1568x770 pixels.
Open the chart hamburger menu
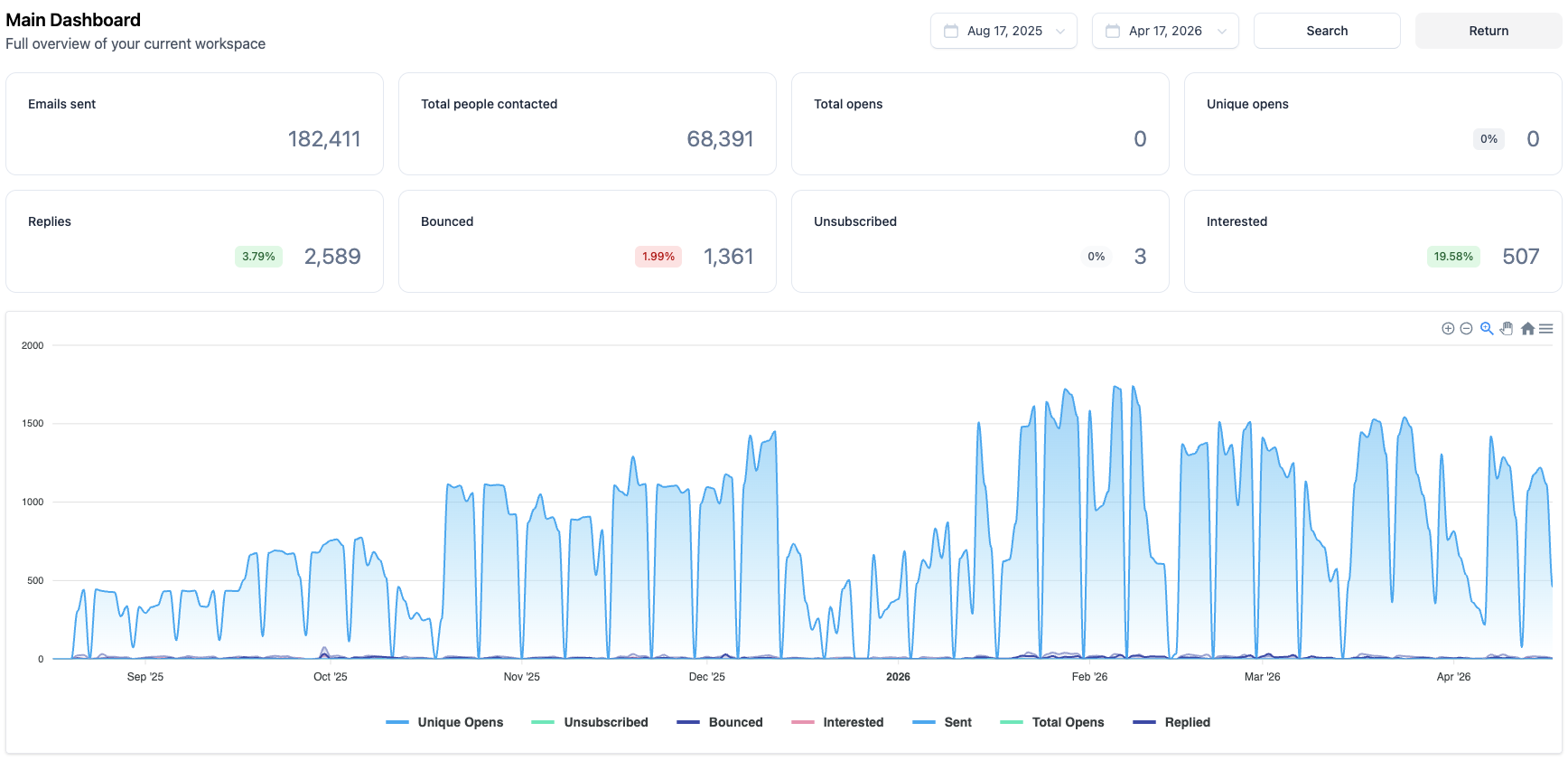(x=1546, y=329)
